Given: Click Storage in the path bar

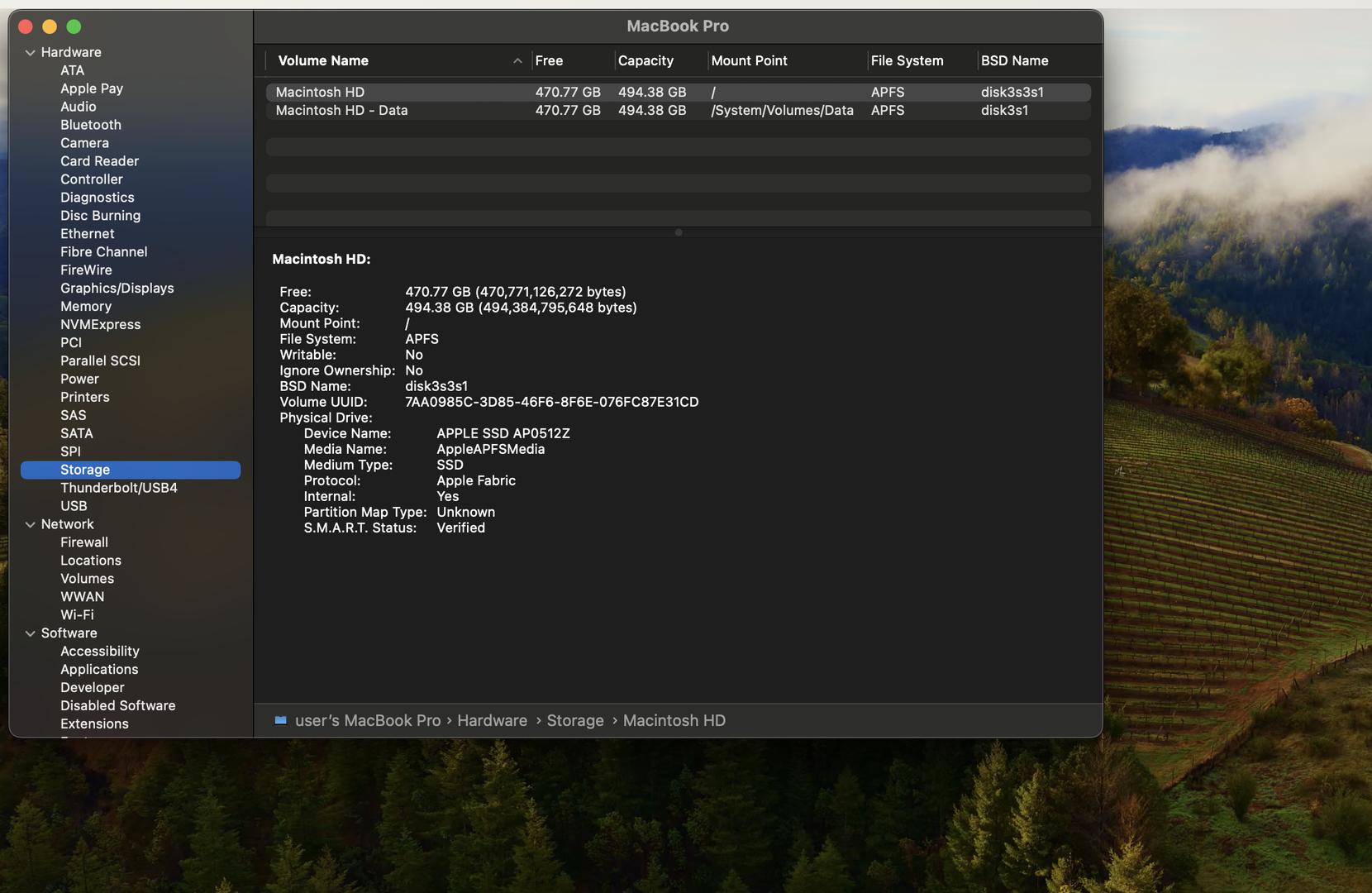Looking at the screenshot, I should point(575,721).
